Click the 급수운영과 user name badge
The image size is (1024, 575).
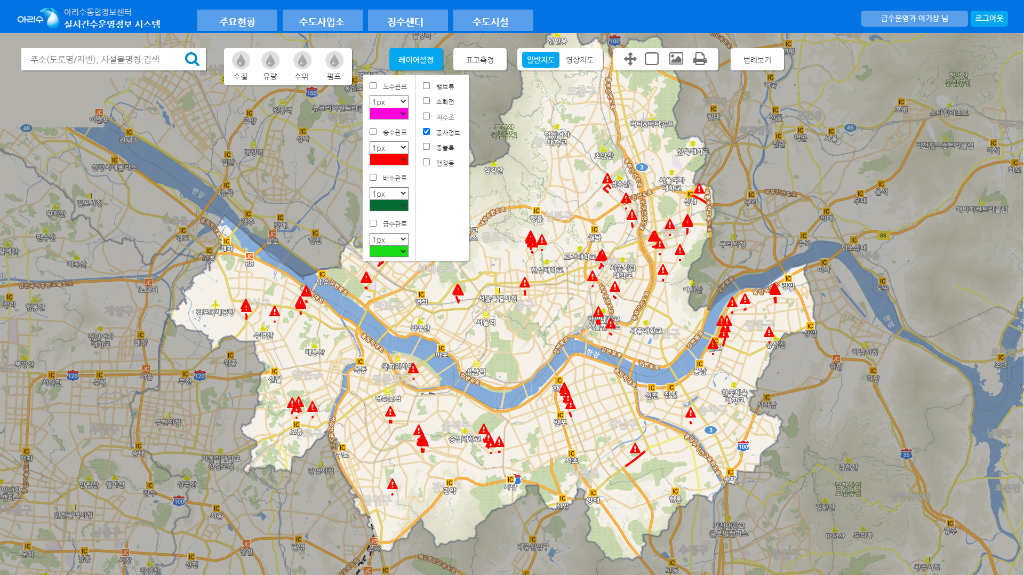pyautogui.click(x=914, y=18)
